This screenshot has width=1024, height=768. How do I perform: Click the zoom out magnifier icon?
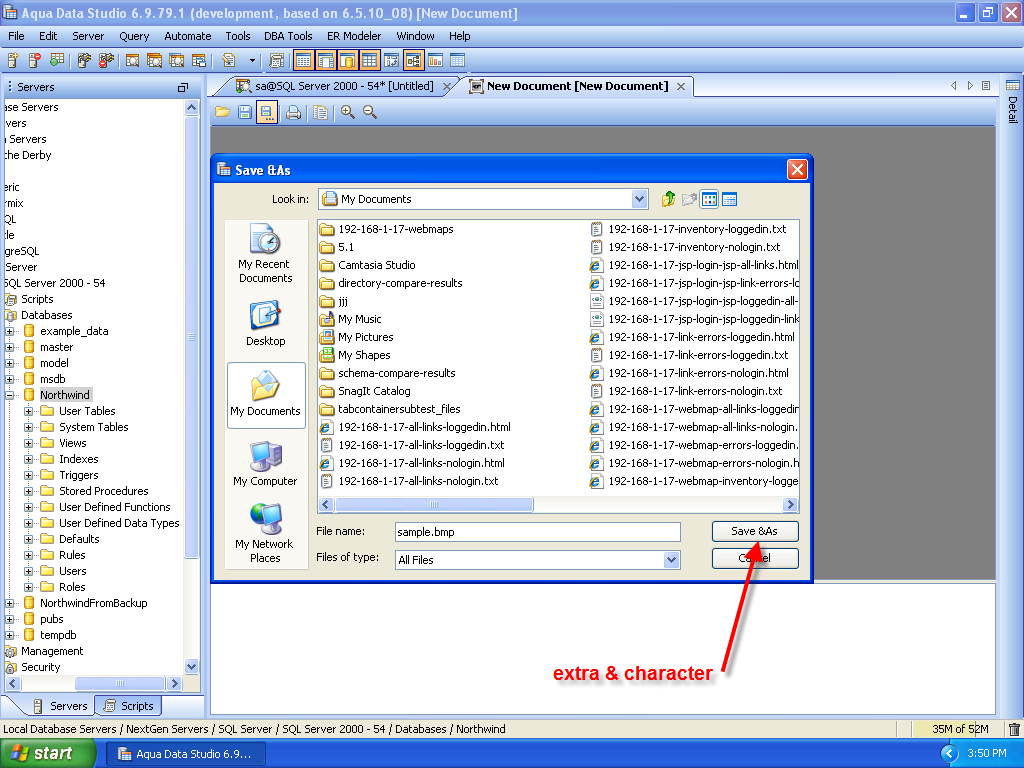click(370, 112)
